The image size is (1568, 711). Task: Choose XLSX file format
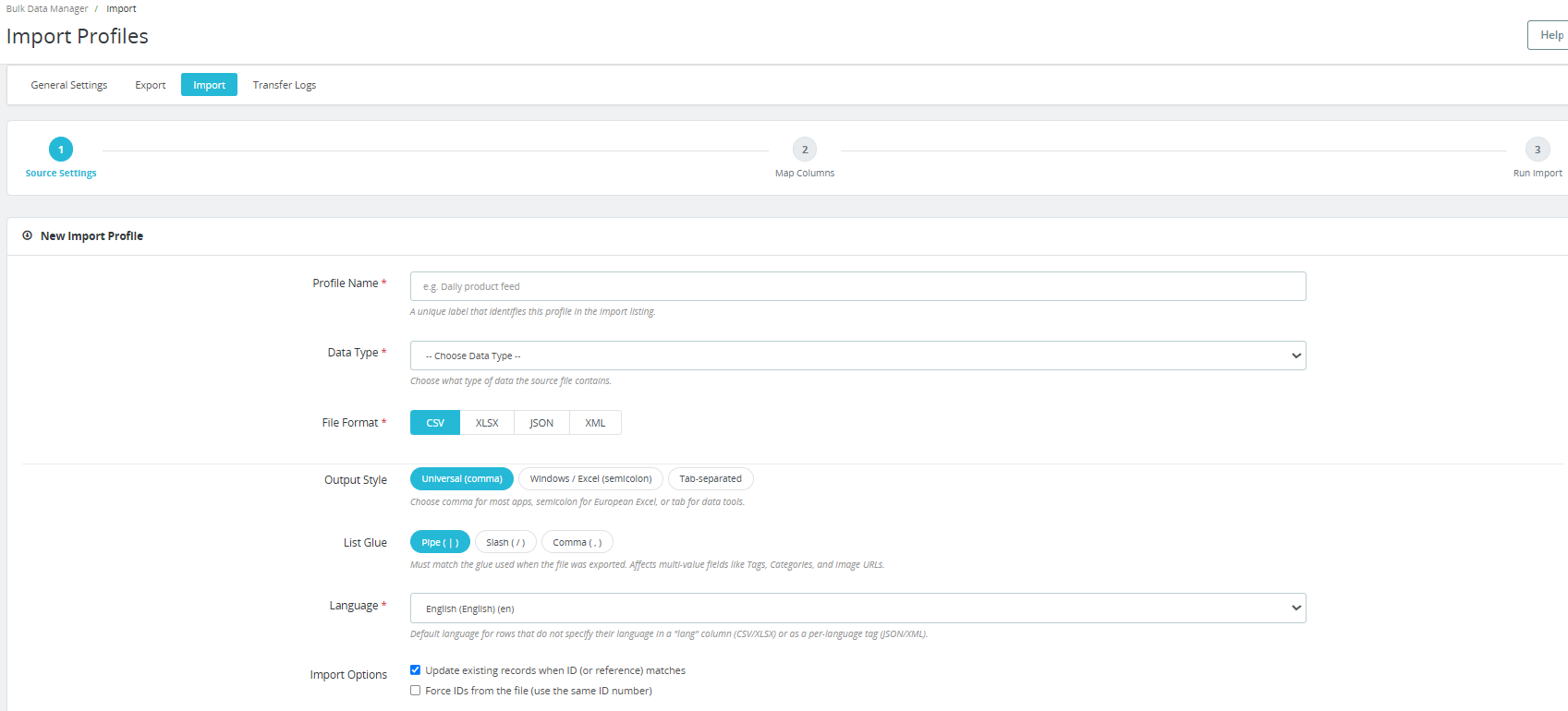click(487, 423)
